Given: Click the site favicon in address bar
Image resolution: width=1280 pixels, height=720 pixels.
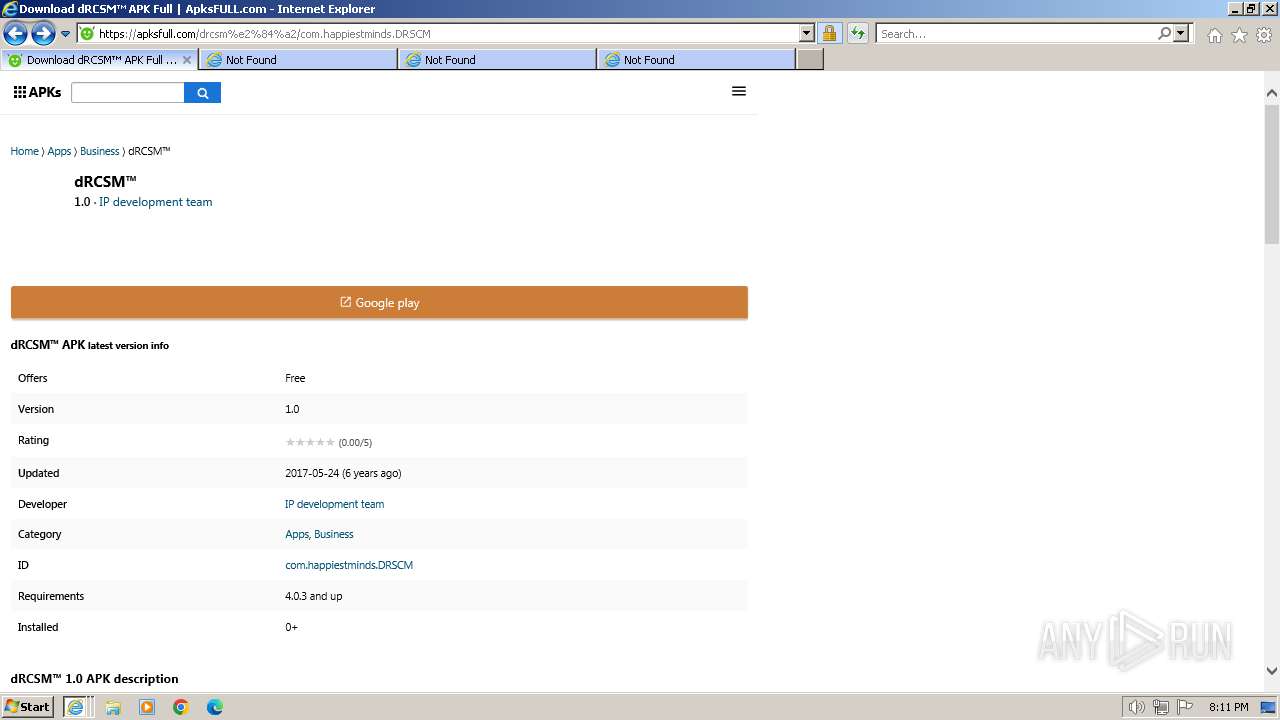Looking at the screenshot, I should coord(87,33).
